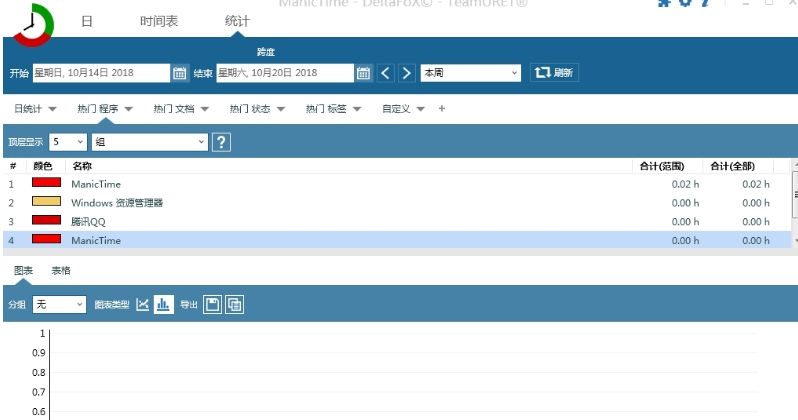Select the bar chart type icon

point(163,304)
